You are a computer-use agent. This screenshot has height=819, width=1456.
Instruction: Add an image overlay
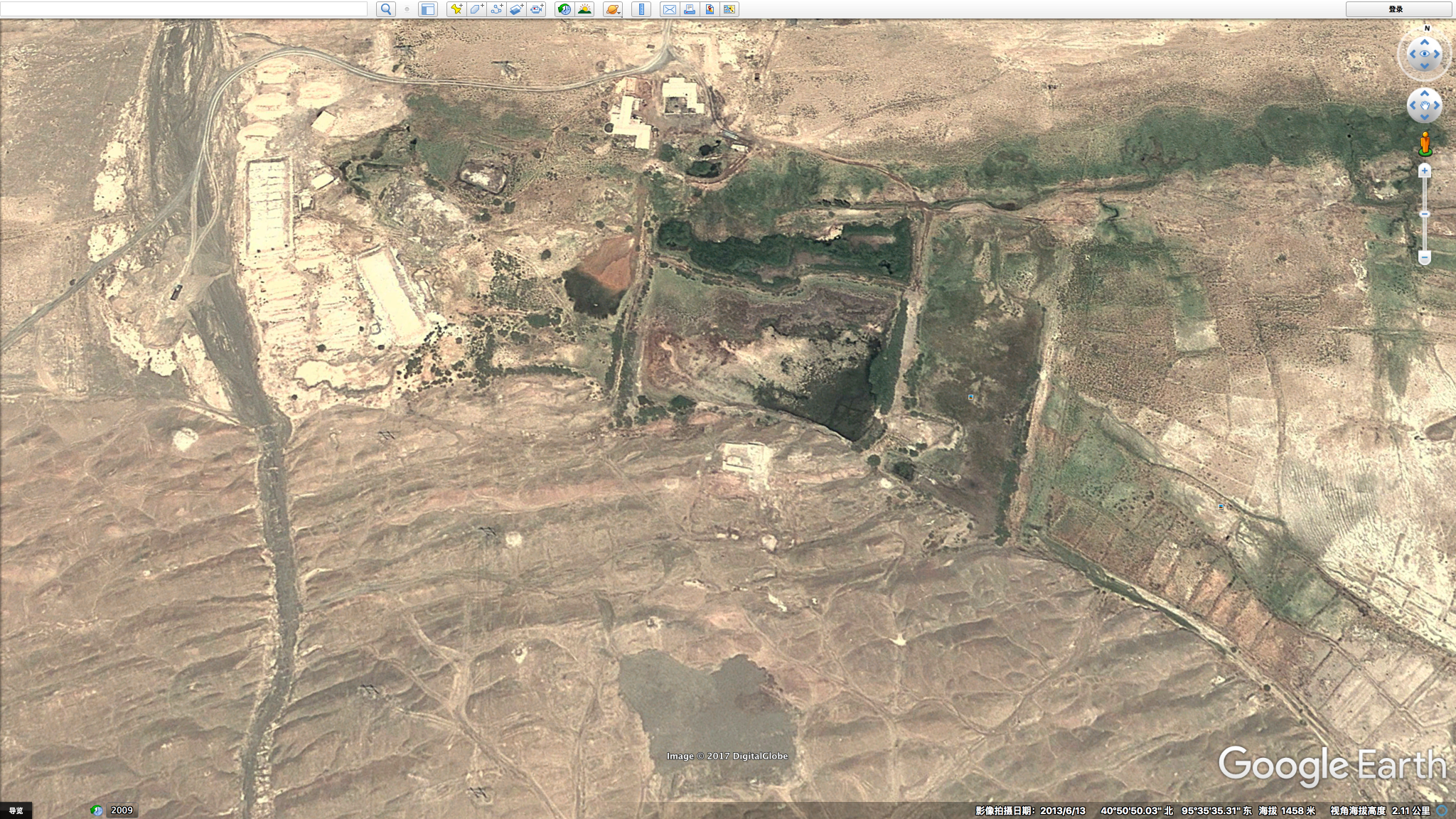517,9
